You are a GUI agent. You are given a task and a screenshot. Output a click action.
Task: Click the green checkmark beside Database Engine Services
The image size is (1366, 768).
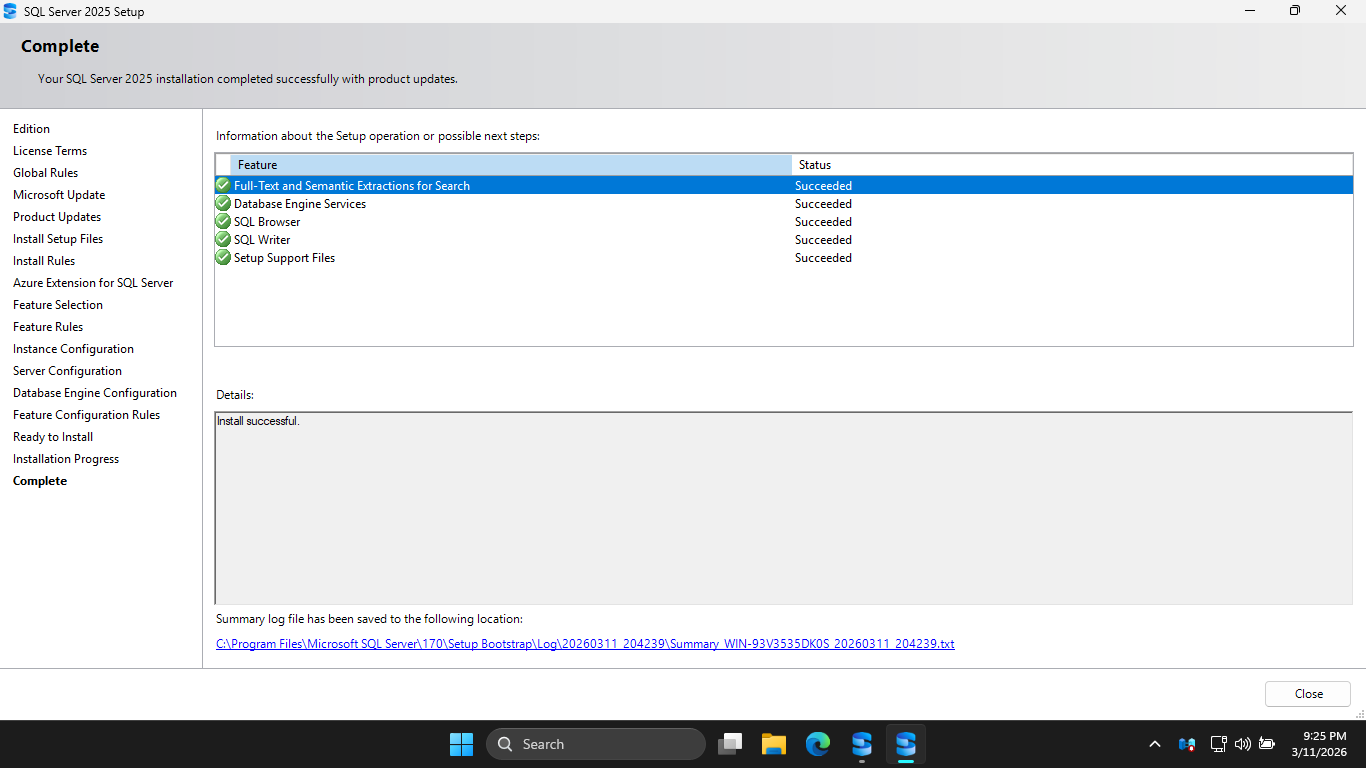(223, 204)
